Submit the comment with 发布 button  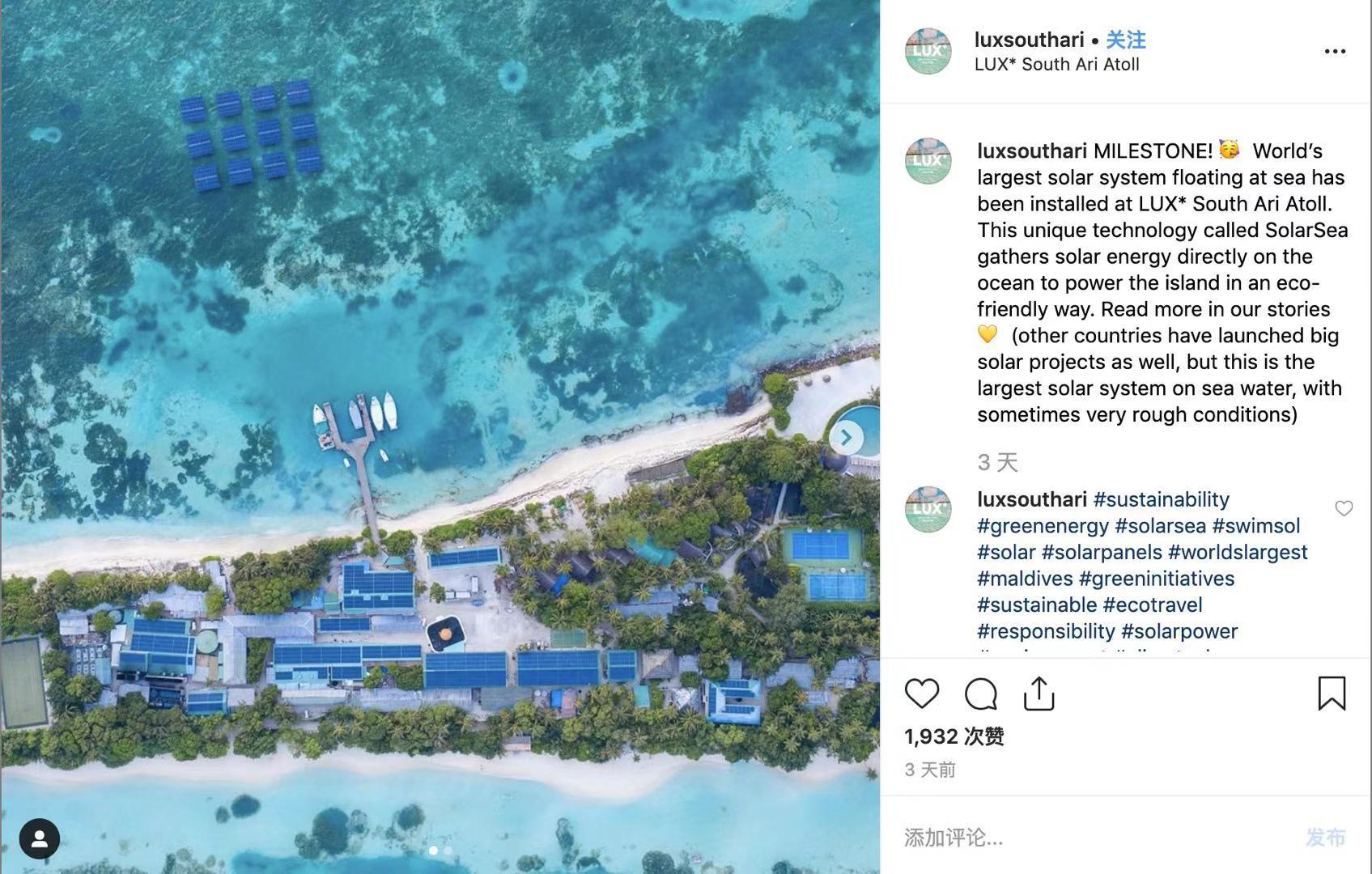point(1325,837)
